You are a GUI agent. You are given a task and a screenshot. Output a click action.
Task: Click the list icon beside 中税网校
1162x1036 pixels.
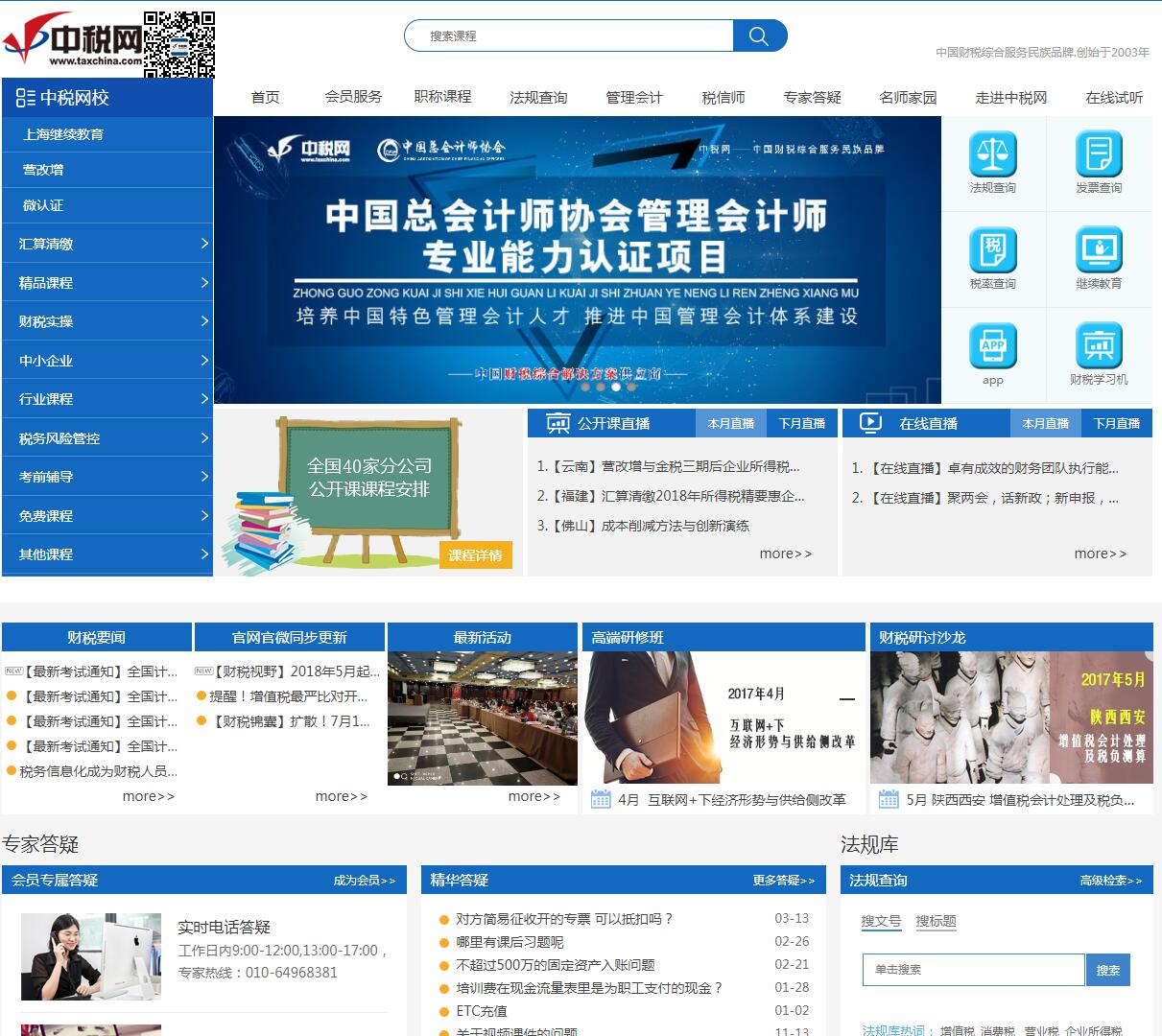pos(25,97)
